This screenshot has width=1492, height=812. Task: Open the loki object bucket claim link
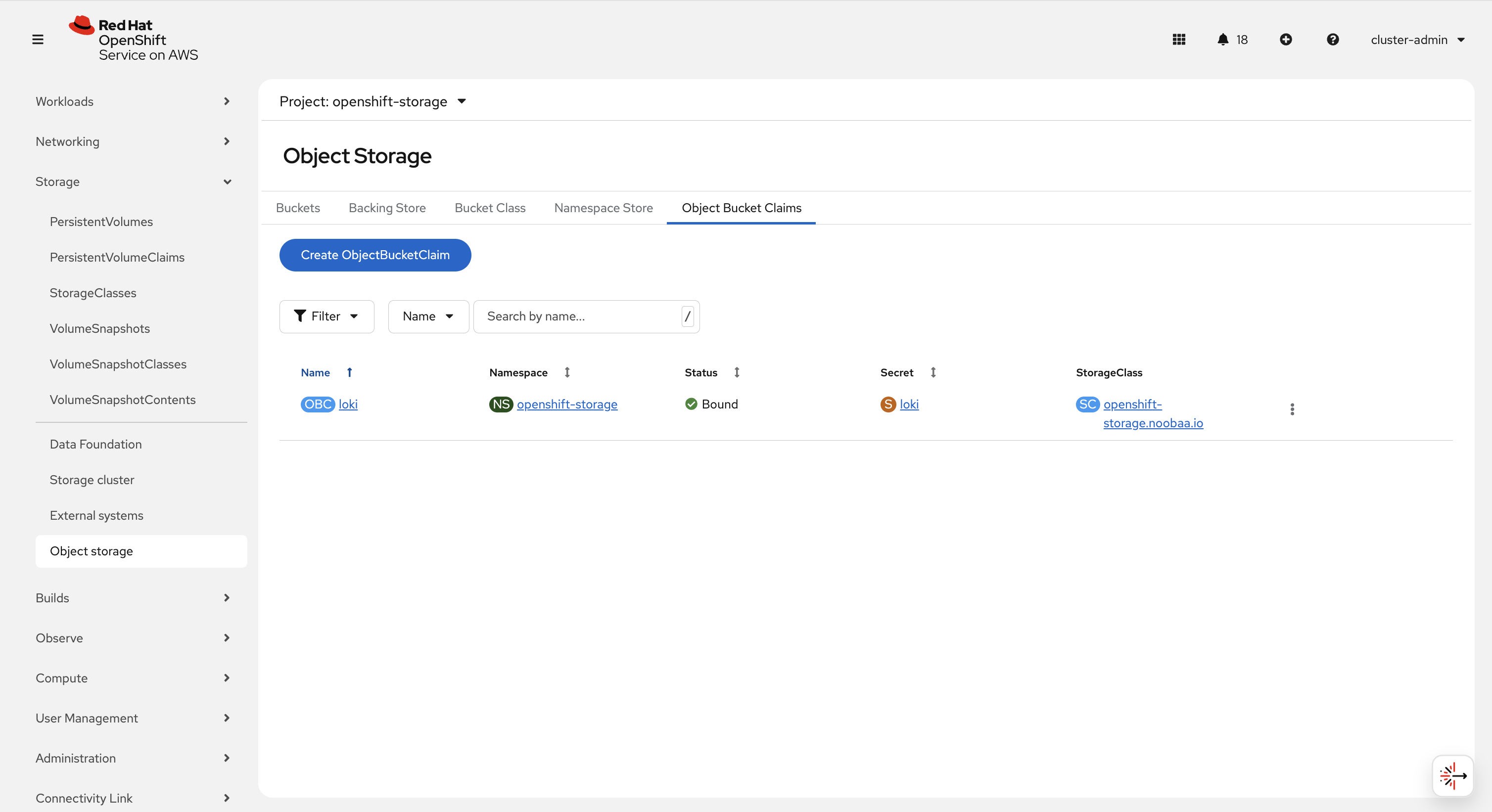coord(348,404)
